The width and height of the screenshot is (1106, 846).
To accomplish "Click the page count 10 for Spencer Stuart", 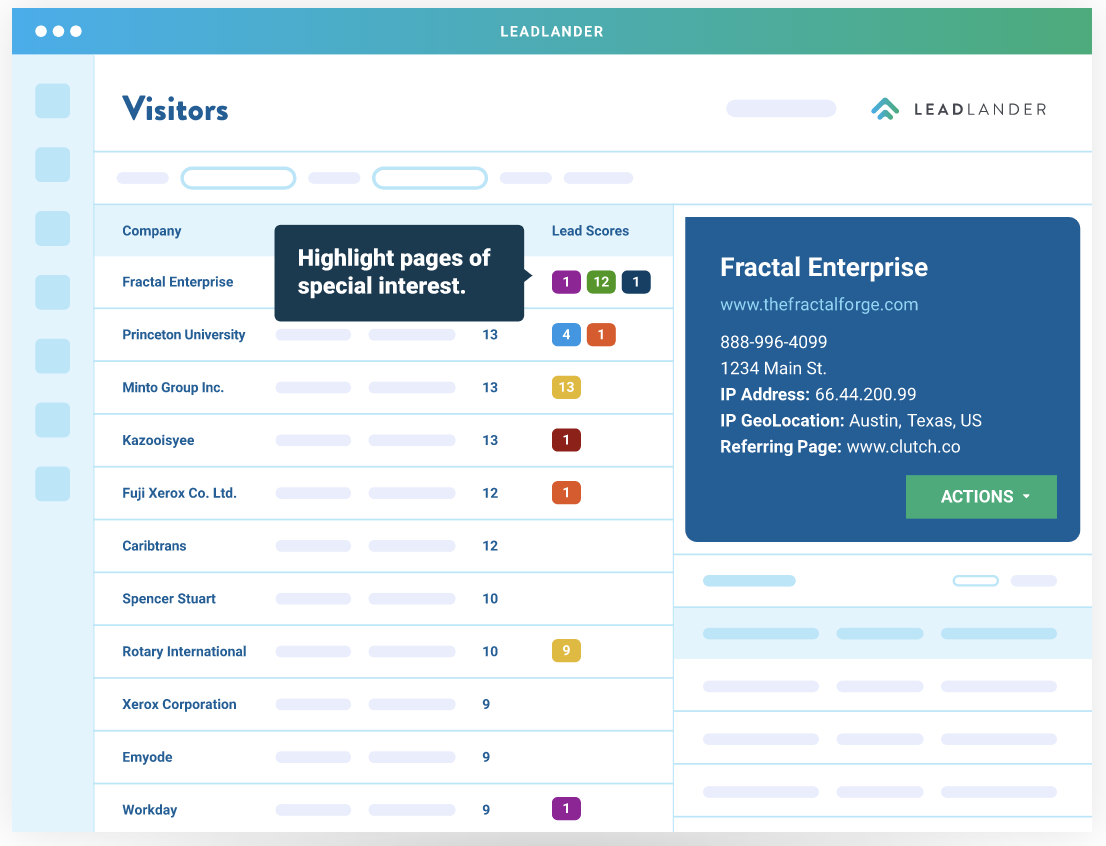I will point(490,599).
